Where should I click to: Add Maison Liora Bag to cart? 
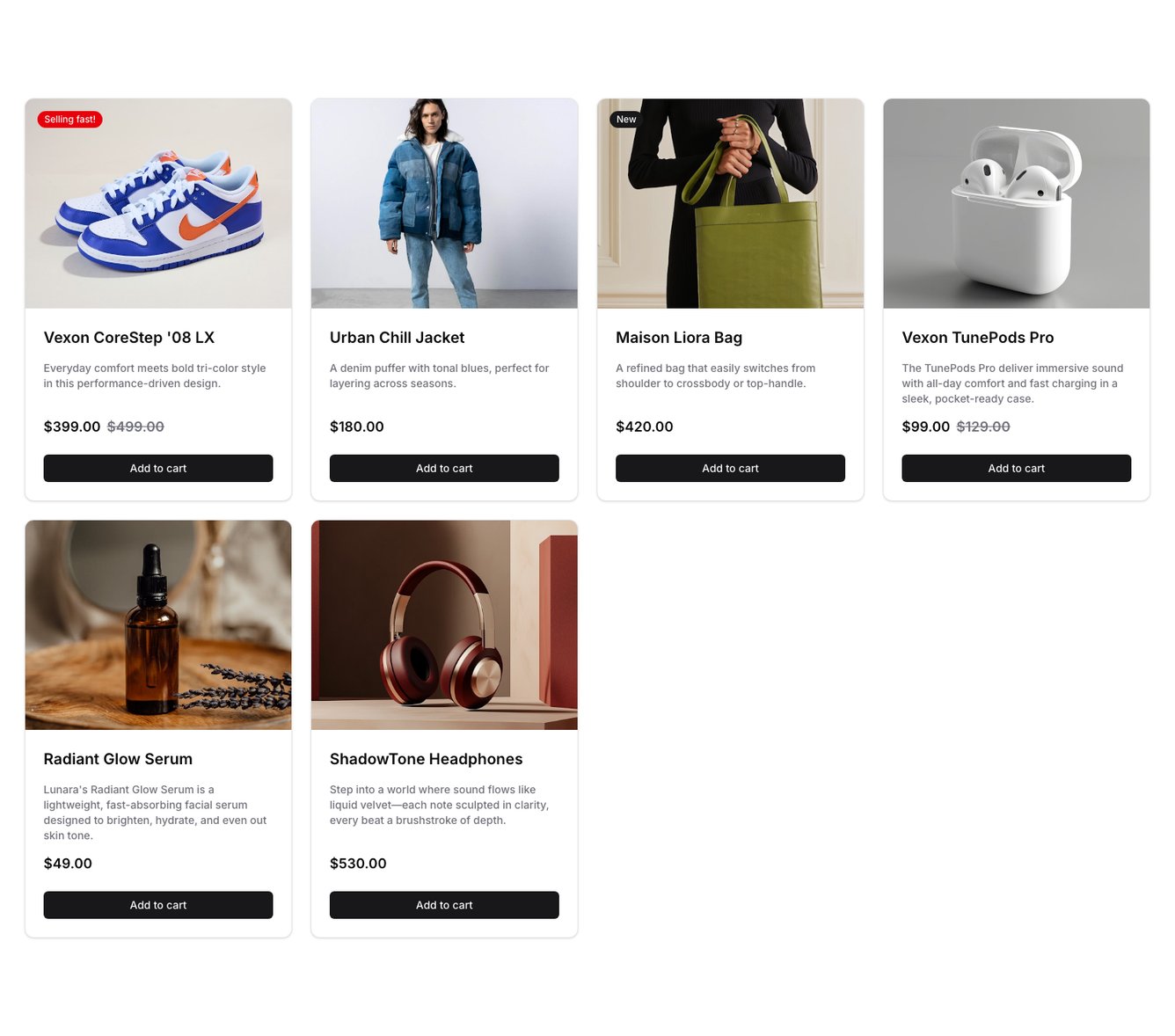pos(730,468)
